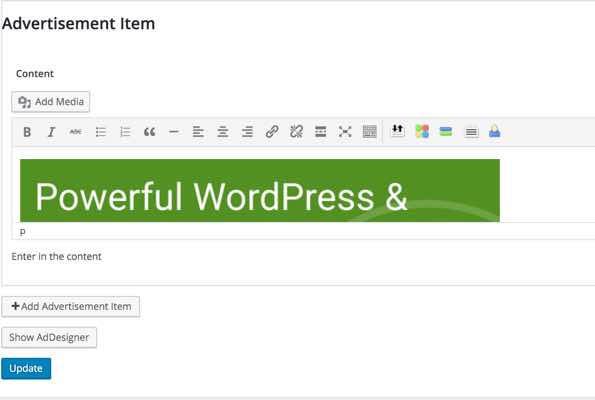Image resolution: width=595 pixels, height=400 pixels.
Task: Click the Add Media button
Action: 50,102
